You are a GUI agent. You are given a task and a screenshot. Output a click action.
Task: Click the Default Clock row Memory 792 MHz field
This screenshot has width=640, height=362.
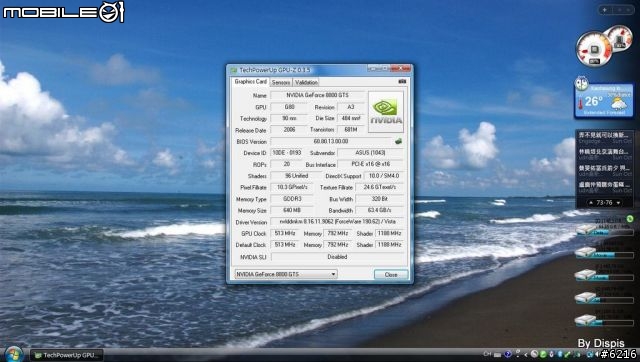338,245
